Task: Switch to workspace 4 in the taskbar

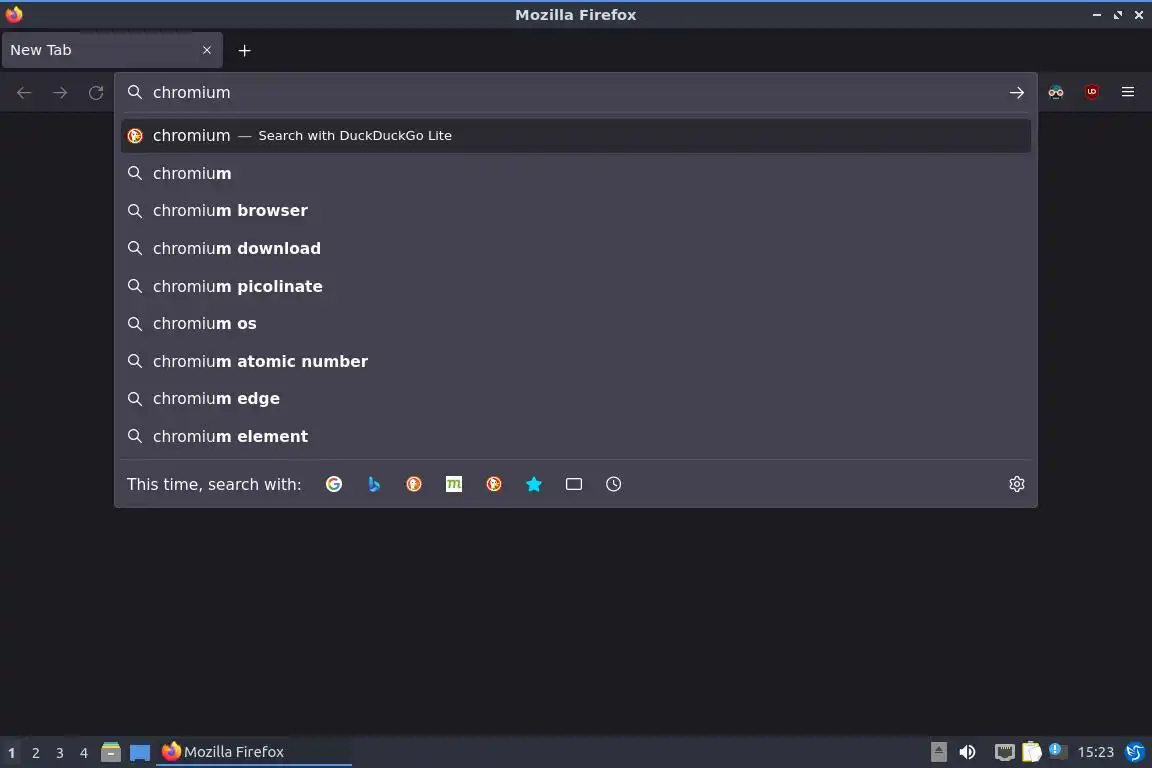Action: (x=84, y=753)
